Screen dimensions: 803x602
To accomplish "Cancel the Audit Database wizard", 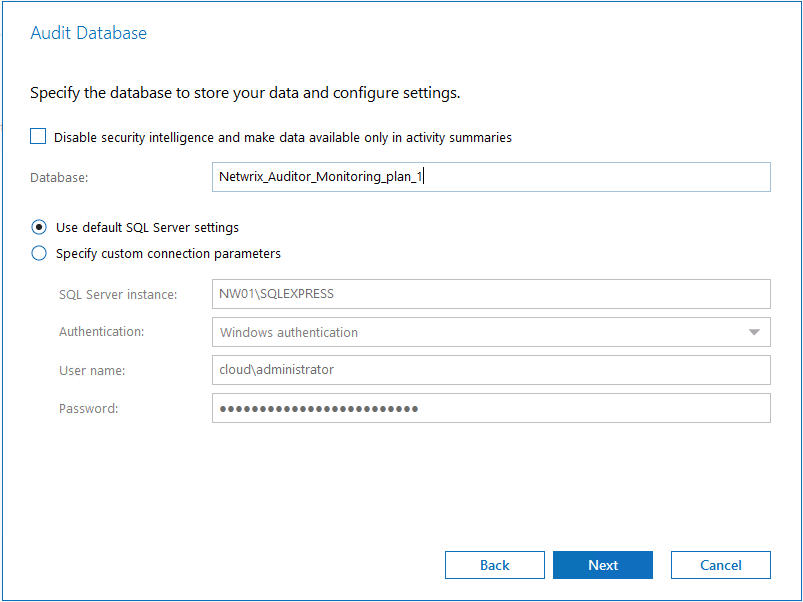I will pyautogui.click(x=720, y=565).
